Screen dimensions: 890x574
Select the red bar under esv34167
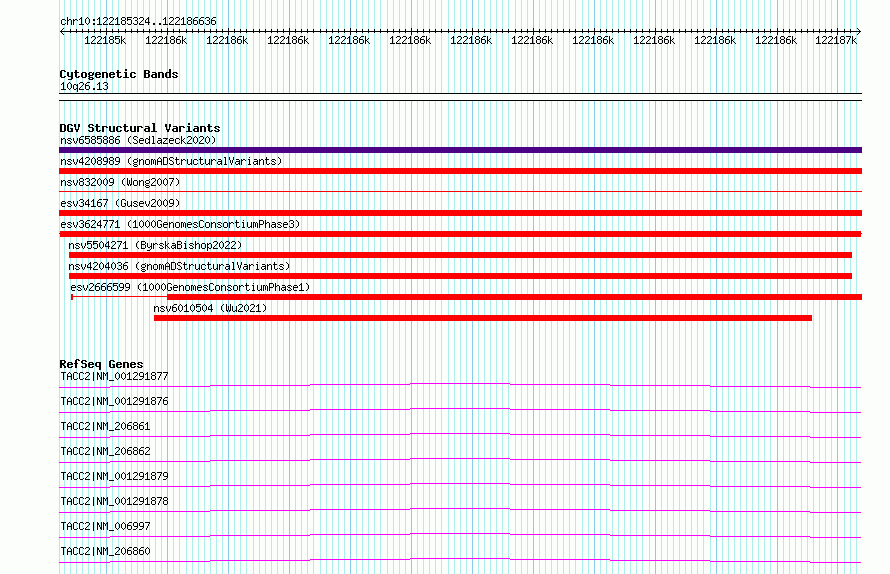[x=460, y=213]
